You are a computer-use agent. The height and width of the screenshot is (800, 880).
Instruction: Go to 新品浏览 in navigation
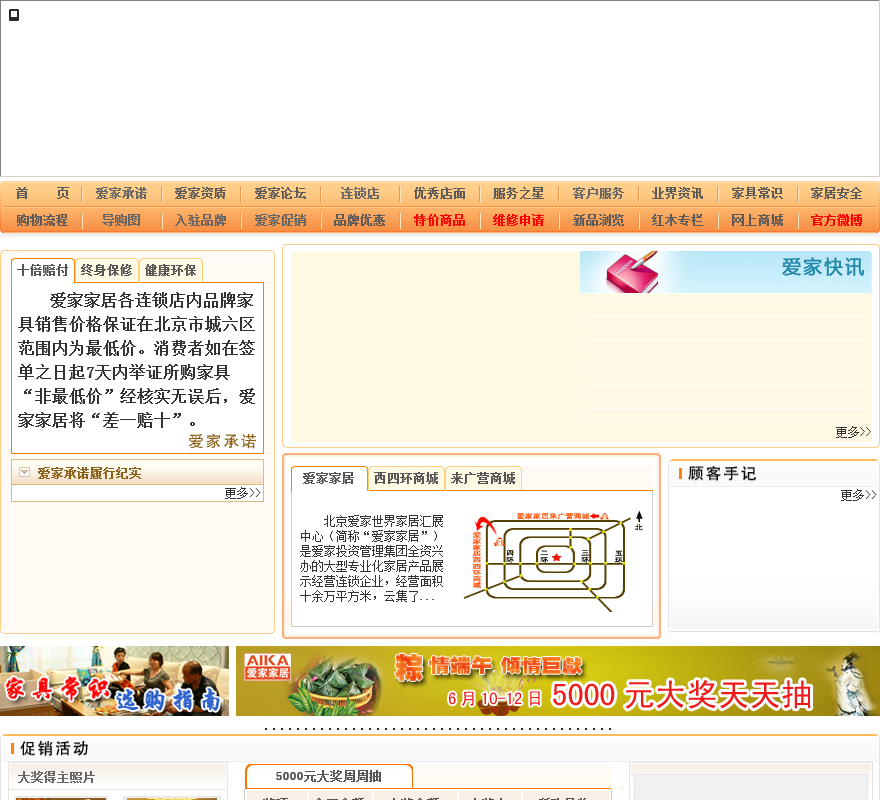pyautogui.click(x=598, y=220)
